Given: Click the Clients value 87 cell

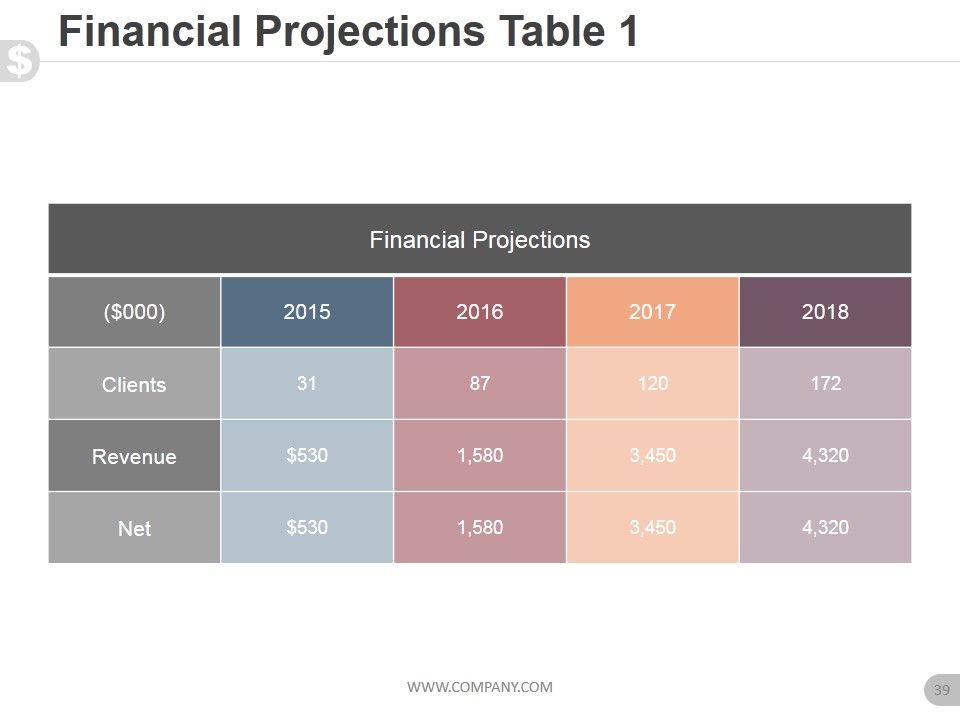Looking at the screenshot, I should tap(480, 384).
